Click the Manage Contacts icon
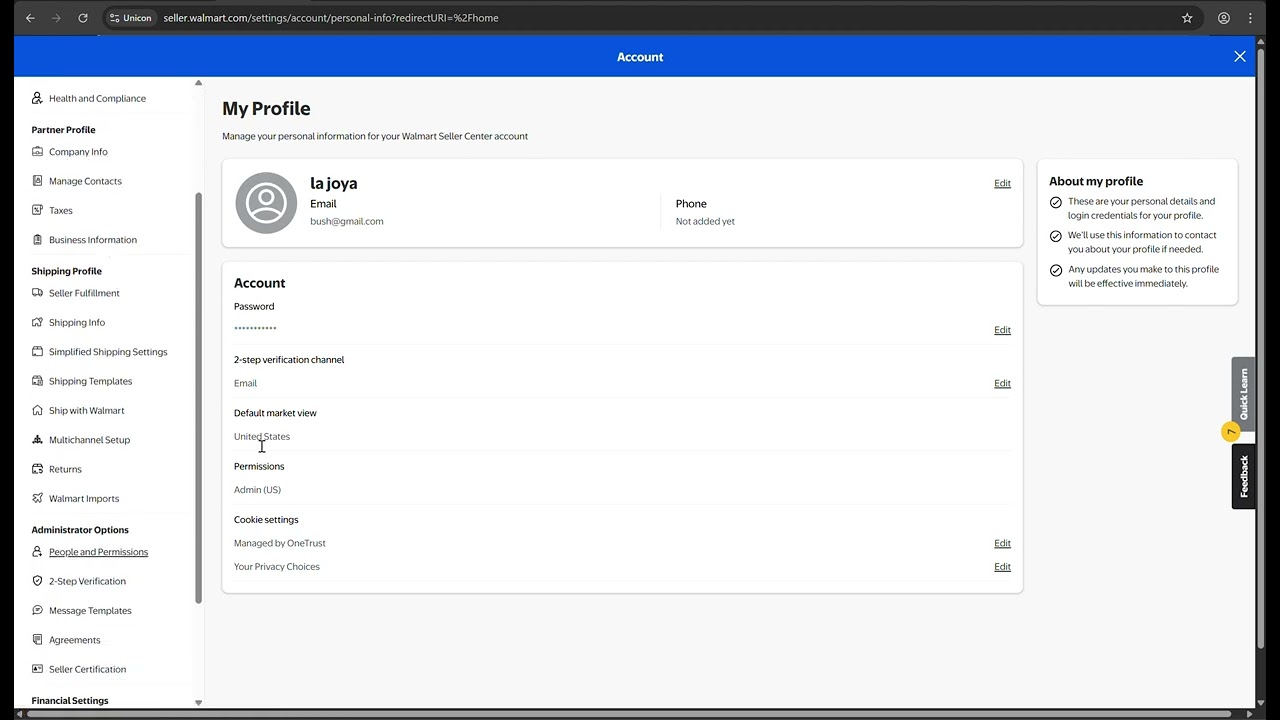The width and height of the screenshot is (1280, 720). click(38, 181)
